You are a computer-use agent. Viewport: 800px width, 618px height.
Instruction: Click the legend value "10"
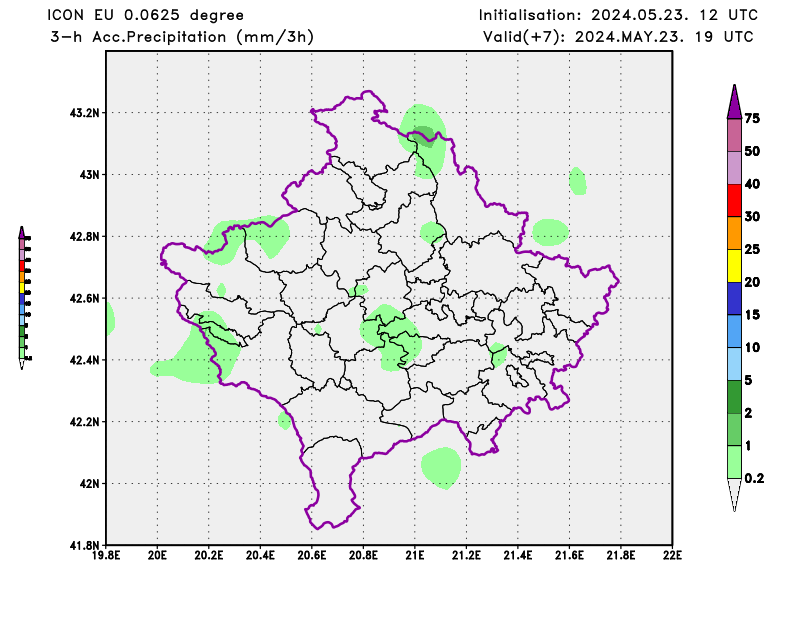pos(752,347)
